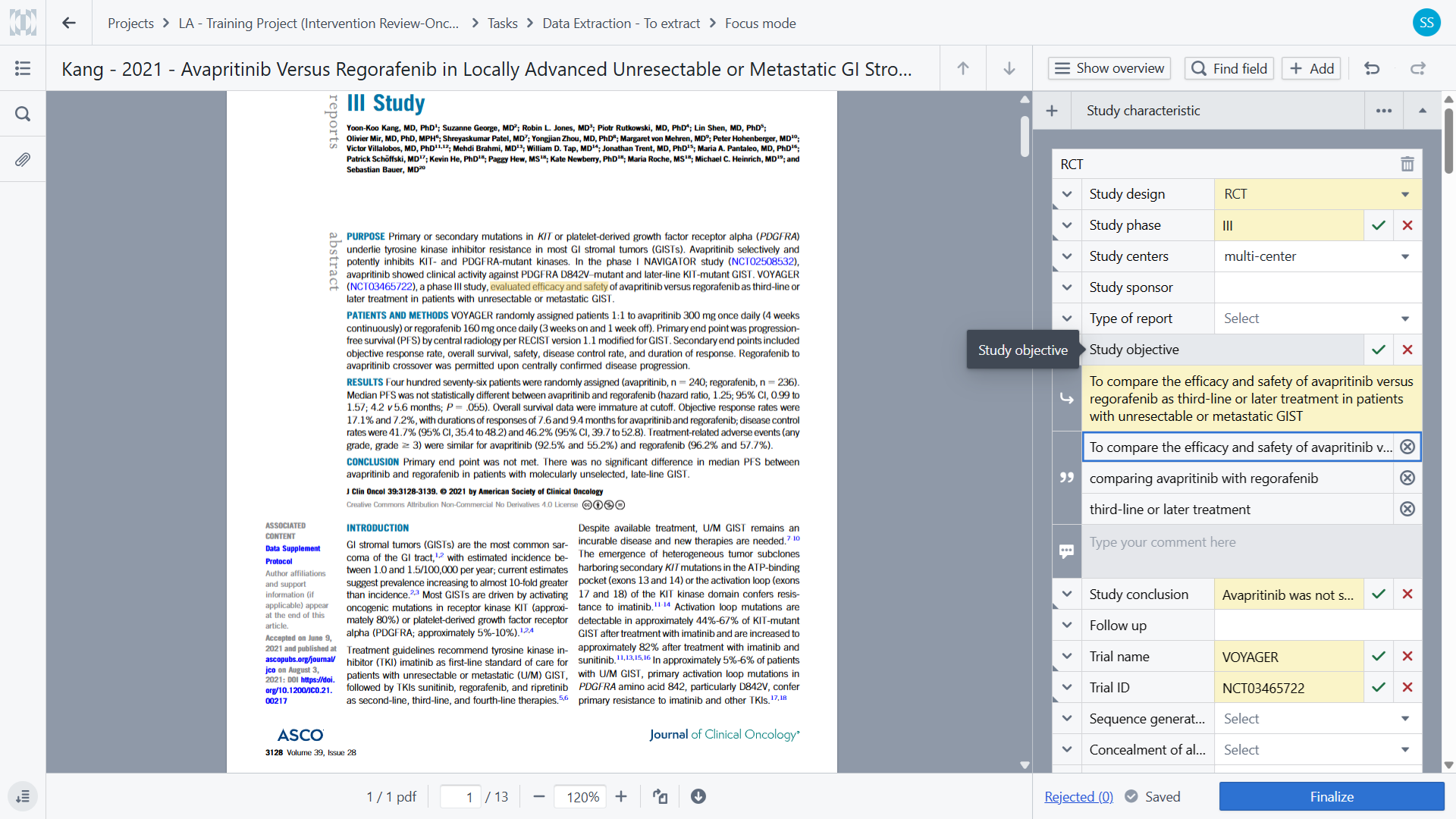The image size is (1456, 819).
Task: Open the Projects breadcrumb item
Action: [130, 23]
